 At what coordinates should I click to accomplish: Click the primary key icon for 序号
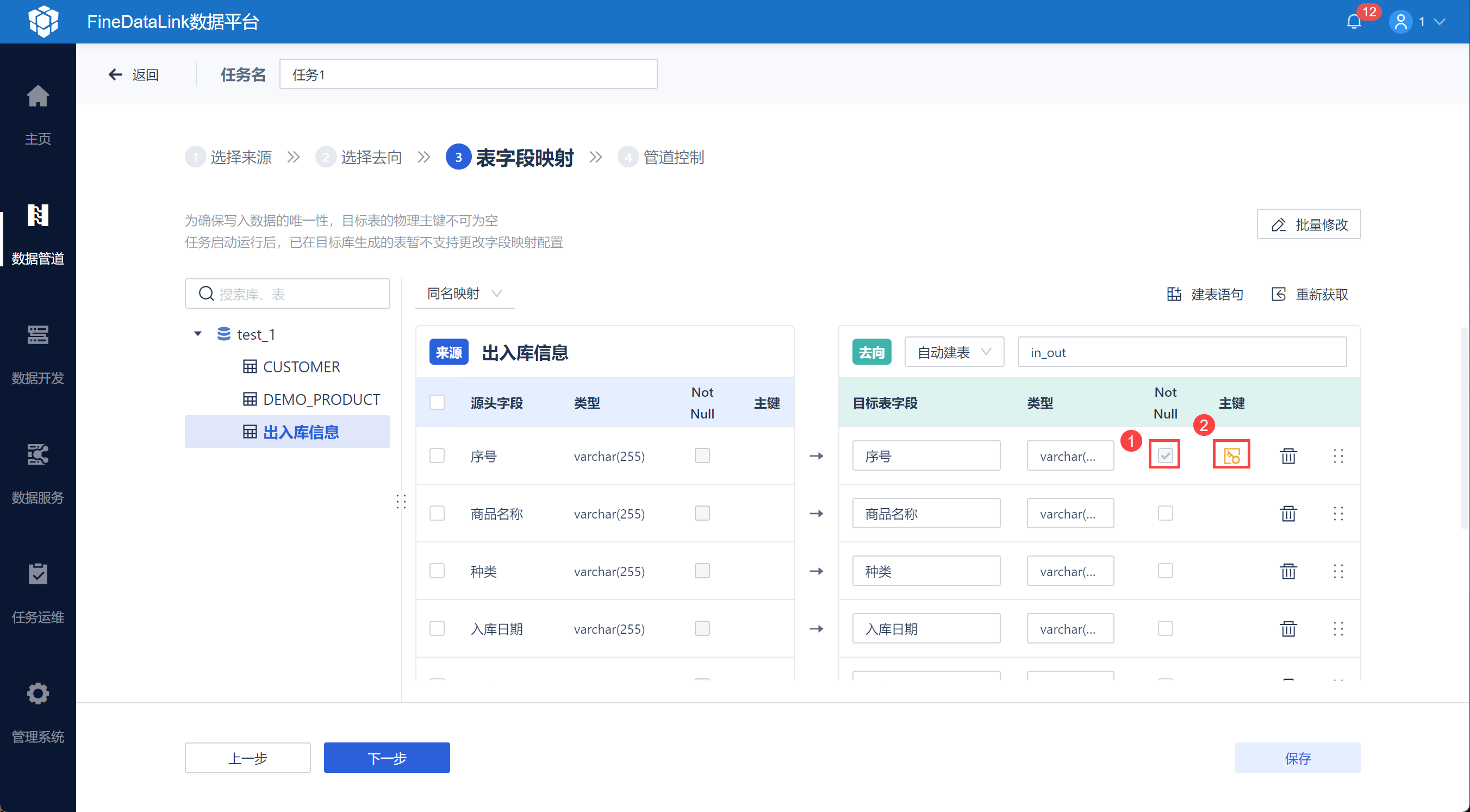[x=1231, y=455]
